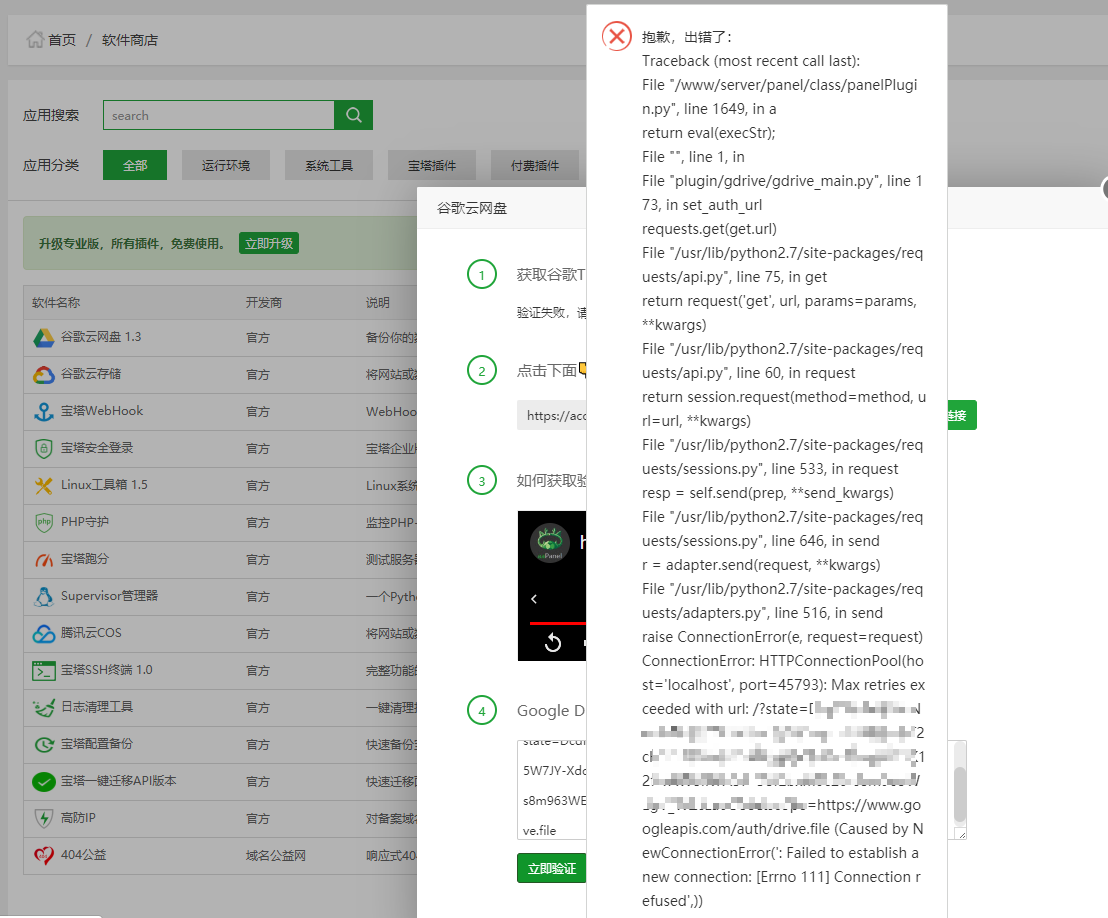
Task: Open the 宝塔跑分 plugin name
Action: tap(85, 558)
